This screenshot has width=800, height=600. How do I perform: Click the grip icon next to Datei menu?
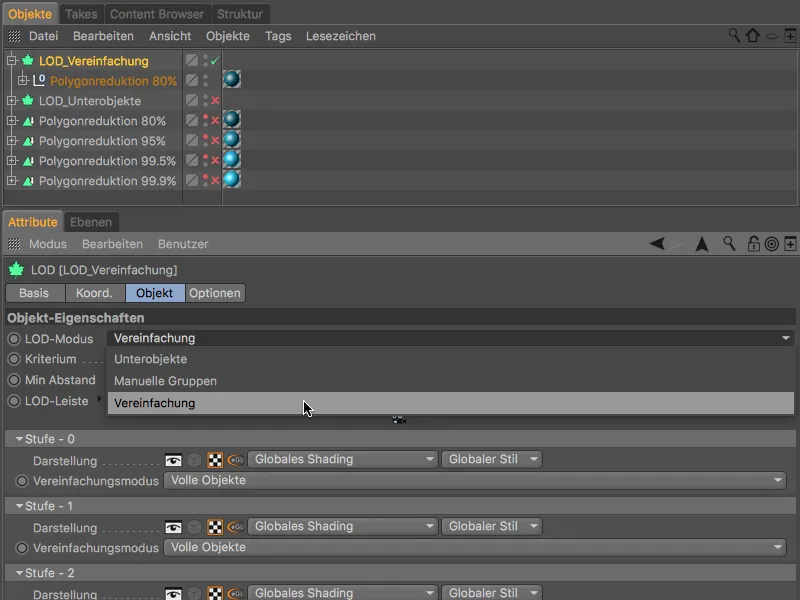point(14,36)
